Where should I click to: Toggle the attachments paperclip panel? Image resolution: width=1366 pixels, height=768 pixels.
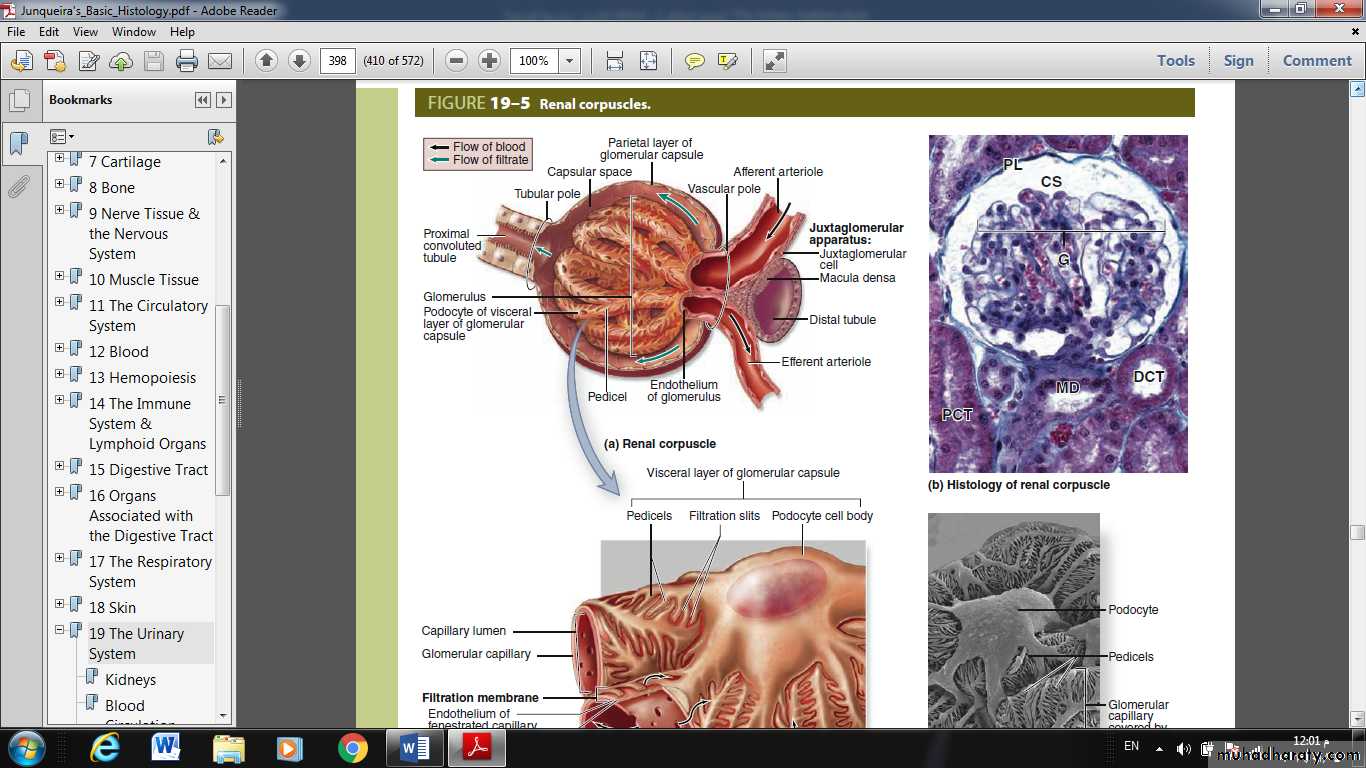click(19, 187)
